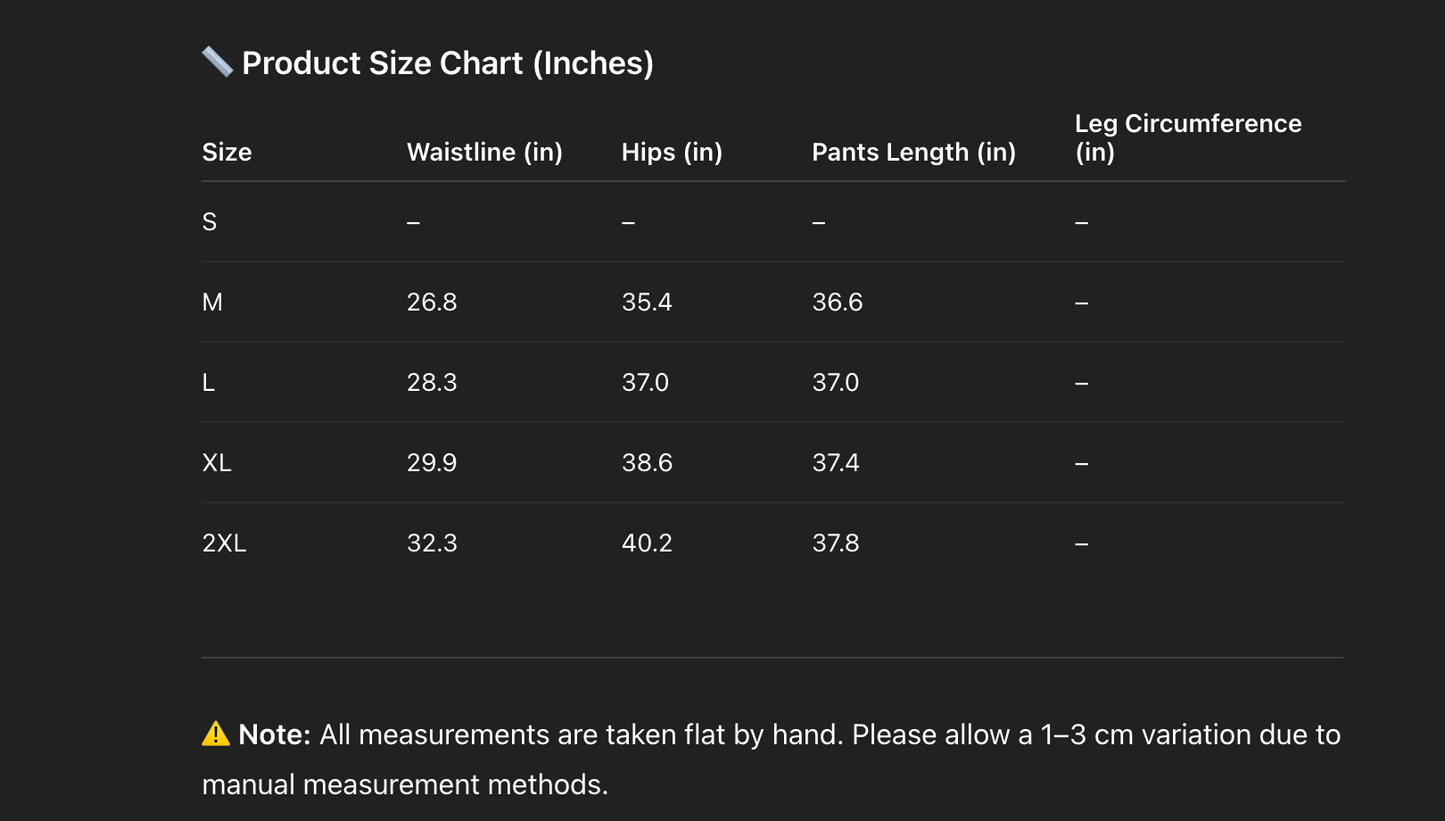The width and height of the screenshot is (1445, 821).
Task: Select the 40.2 hips value for 2XL
Action: (646, 543)
